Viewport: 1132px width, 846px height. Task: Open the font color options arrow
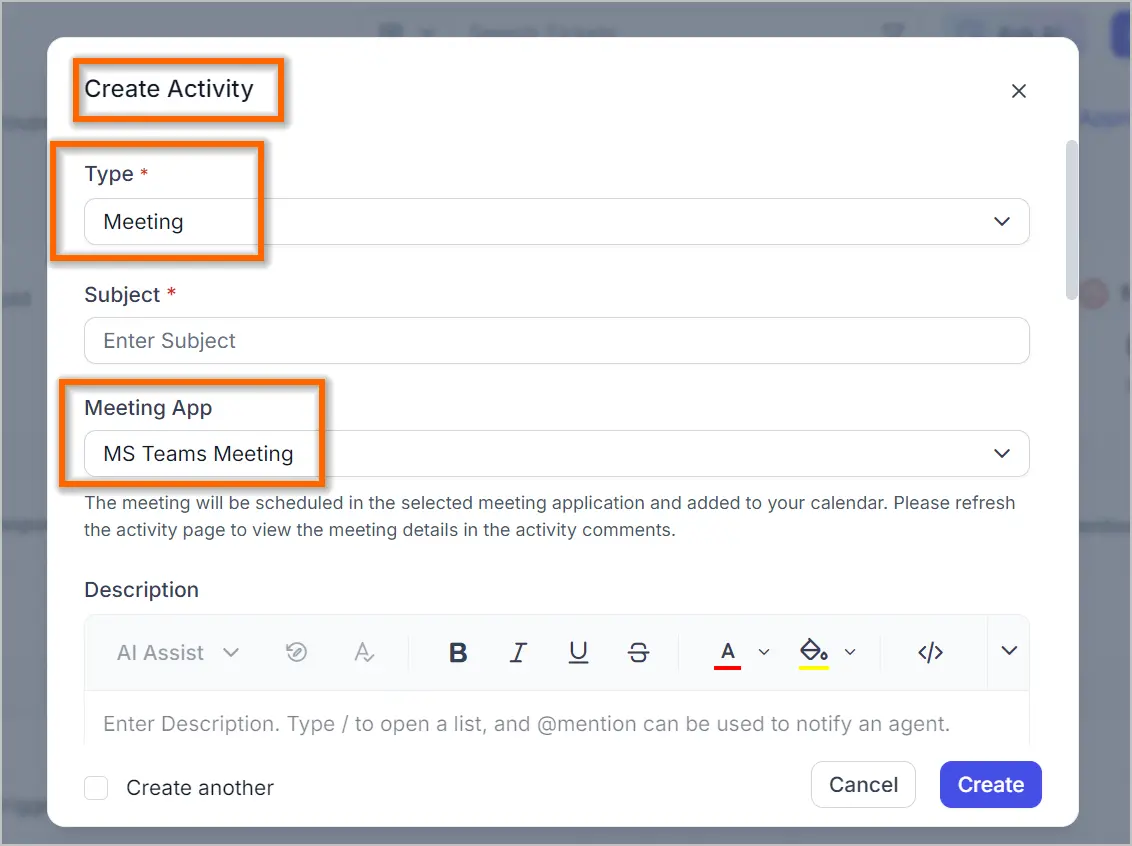pos(764,653)
